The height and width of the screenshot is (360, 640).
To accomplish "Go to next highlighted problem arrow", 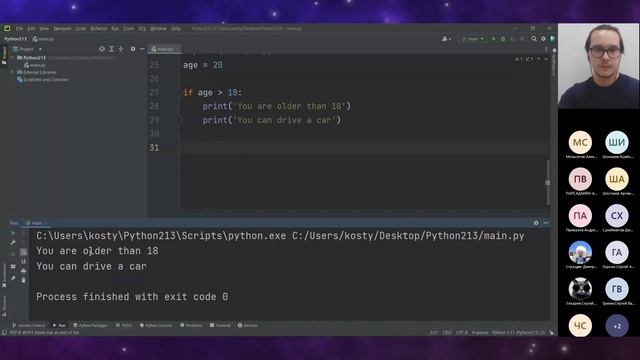I will (x=546, y=59).
